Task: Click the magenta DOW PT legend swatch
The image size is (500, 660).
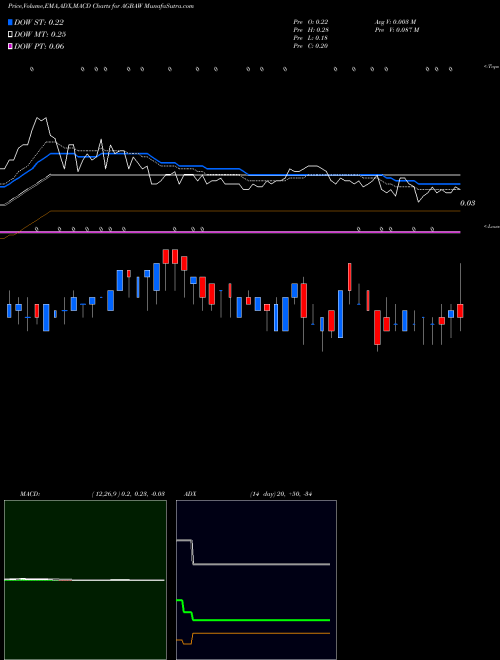Action: [11, 46]
